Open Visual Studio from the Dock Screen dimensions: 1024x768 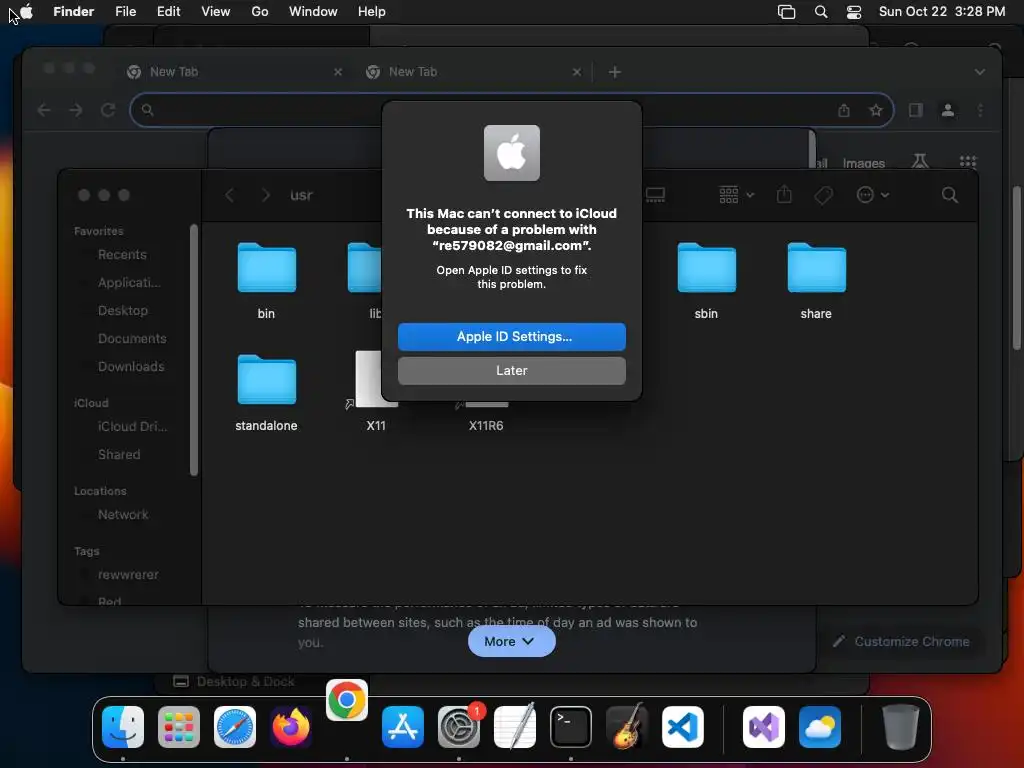pos(763,727)
